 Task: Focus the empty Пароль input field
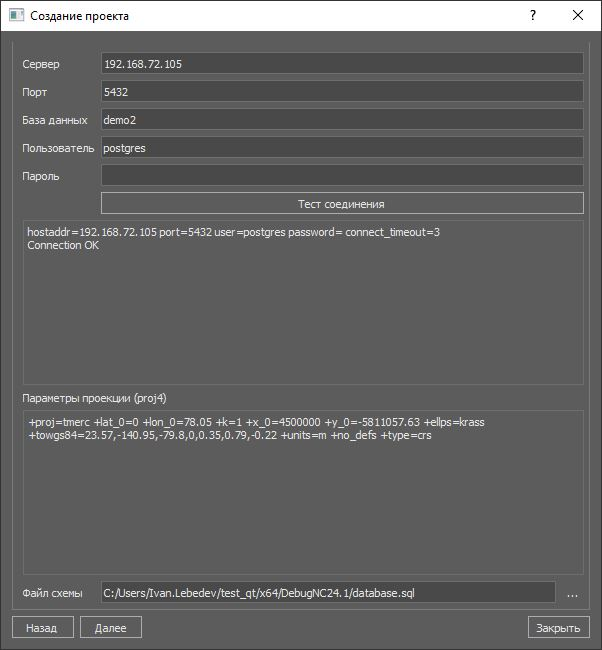(342, 176)
